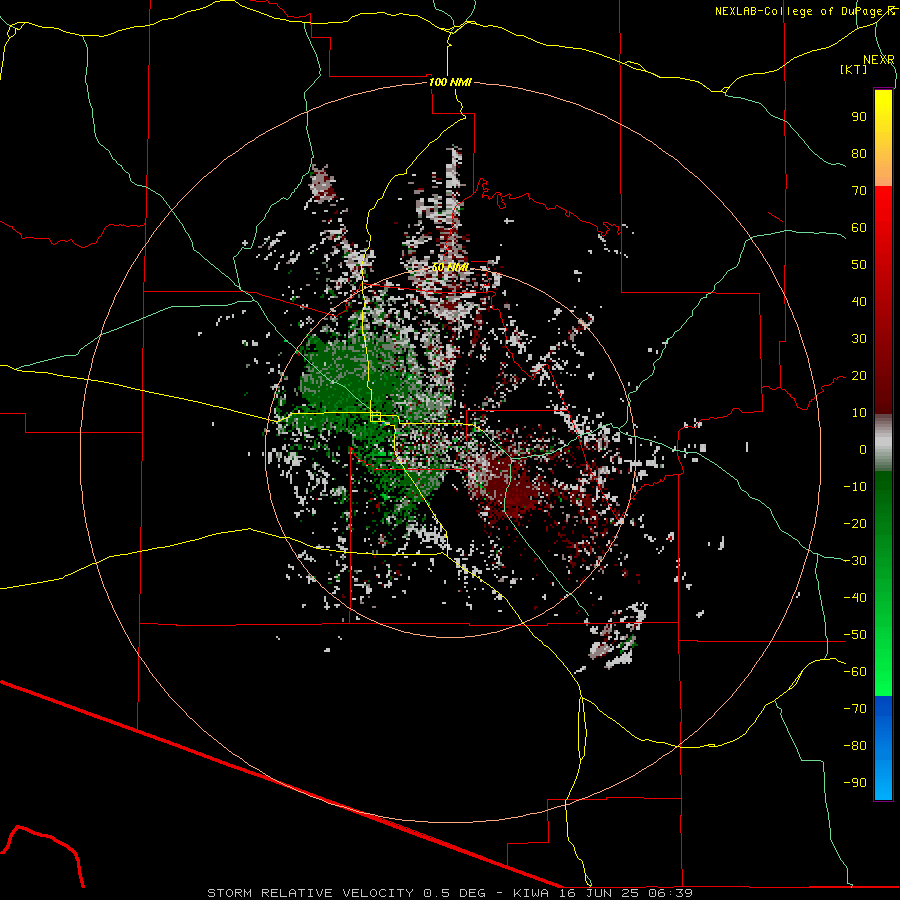Image resolution: width=900 pixels, height=900 pixels.
Task: Click the 0 scale value
Action: pos(863,450)
